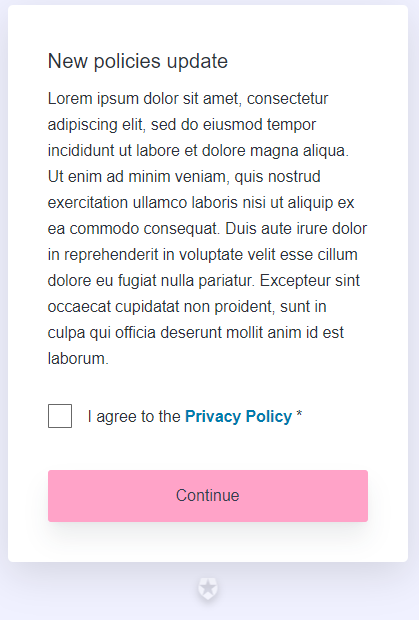Click the required asterisk after Privacy Policy
This screenshot has height=620, width=419.
point(299,415)
